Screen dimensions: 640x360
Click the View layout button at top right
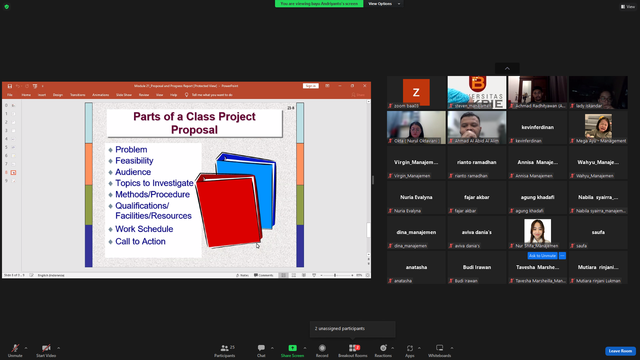click(628, 7)
